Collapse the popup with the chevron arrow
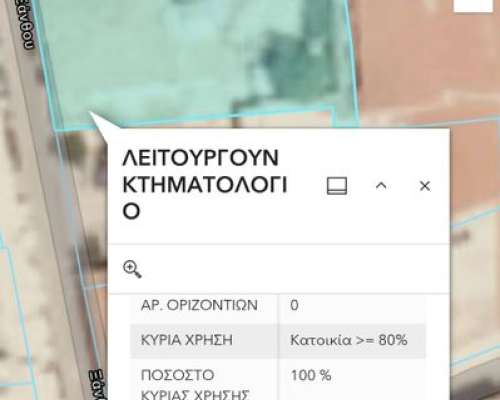This screenshot has width=500, height=400. [x=381, y=186]
